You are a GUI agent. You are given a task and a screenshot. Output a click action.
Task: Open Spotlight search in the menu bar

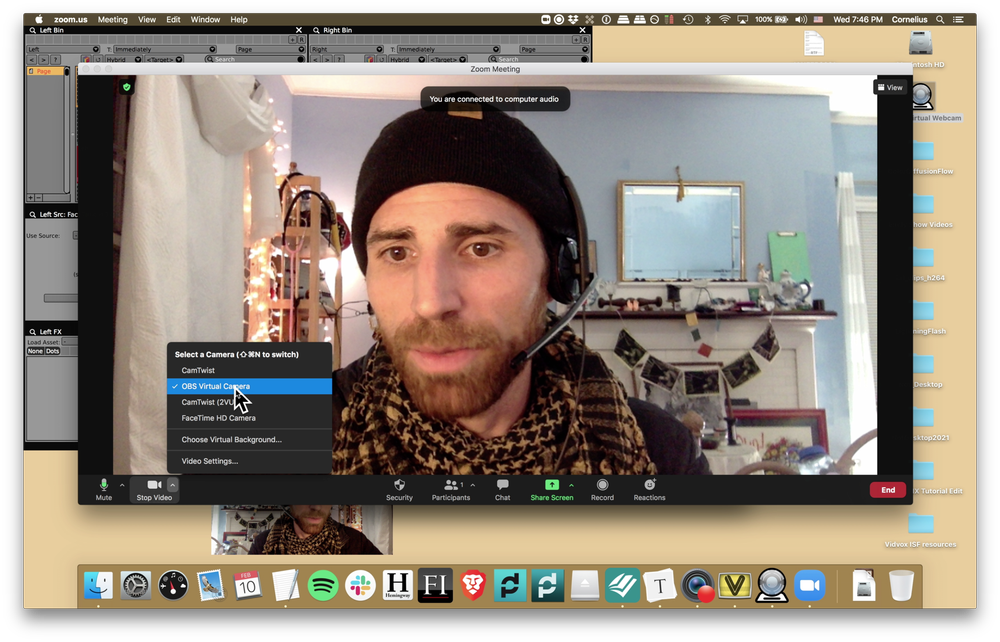pyautogui.click(x=939, y=20)
